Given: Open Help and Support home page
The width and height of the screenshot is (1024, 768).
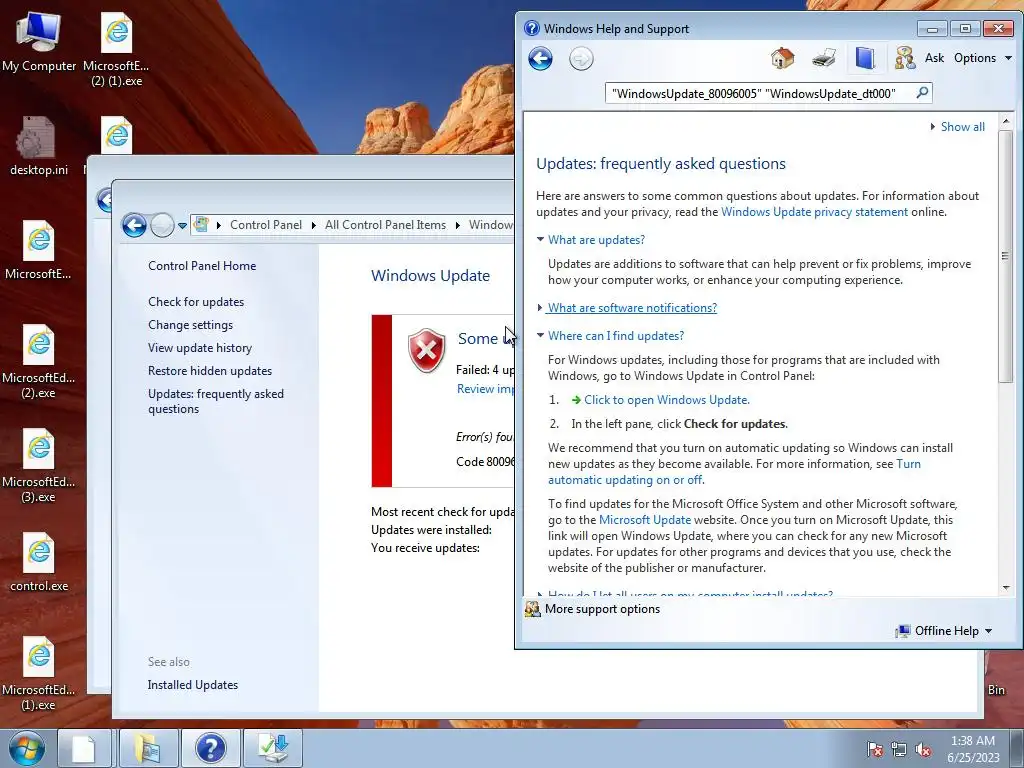Looking at the screenshot, I should [x=782, y=58].
